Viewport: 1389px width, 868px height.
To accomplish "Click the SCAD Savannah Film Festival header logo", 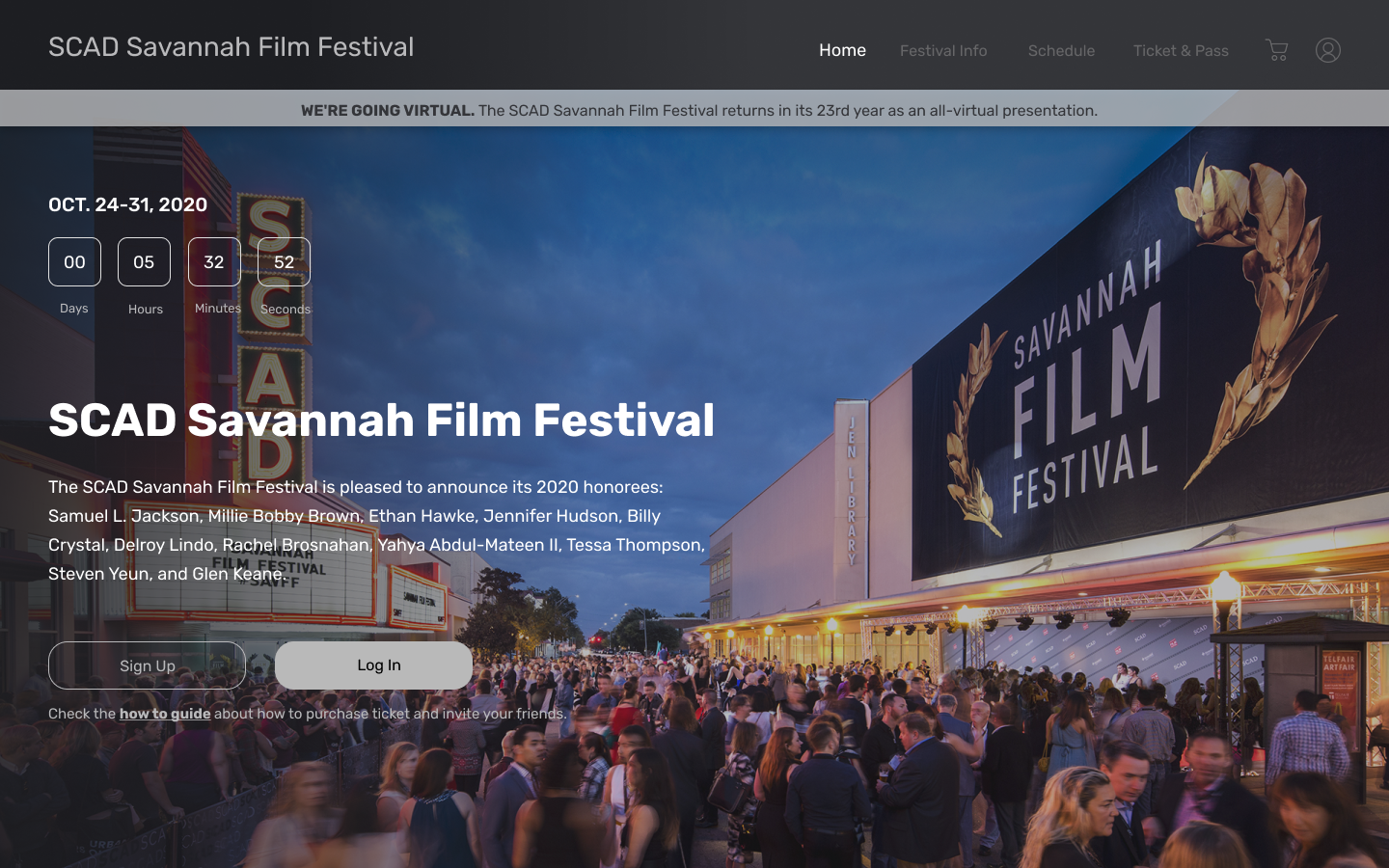I will tap(231, 47).
